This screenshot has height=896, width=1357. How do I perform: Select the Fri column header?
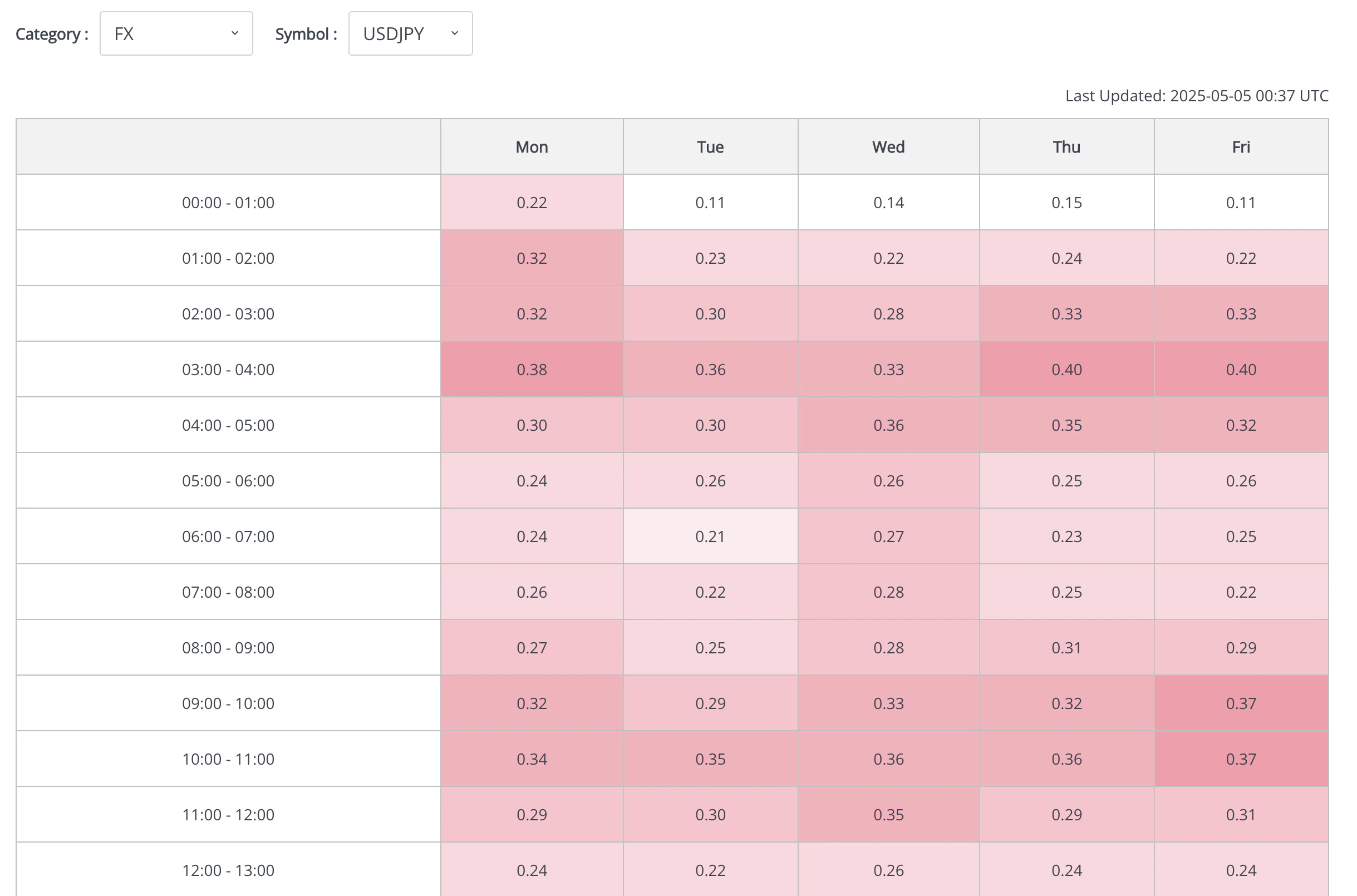[x=1241, y=147]
